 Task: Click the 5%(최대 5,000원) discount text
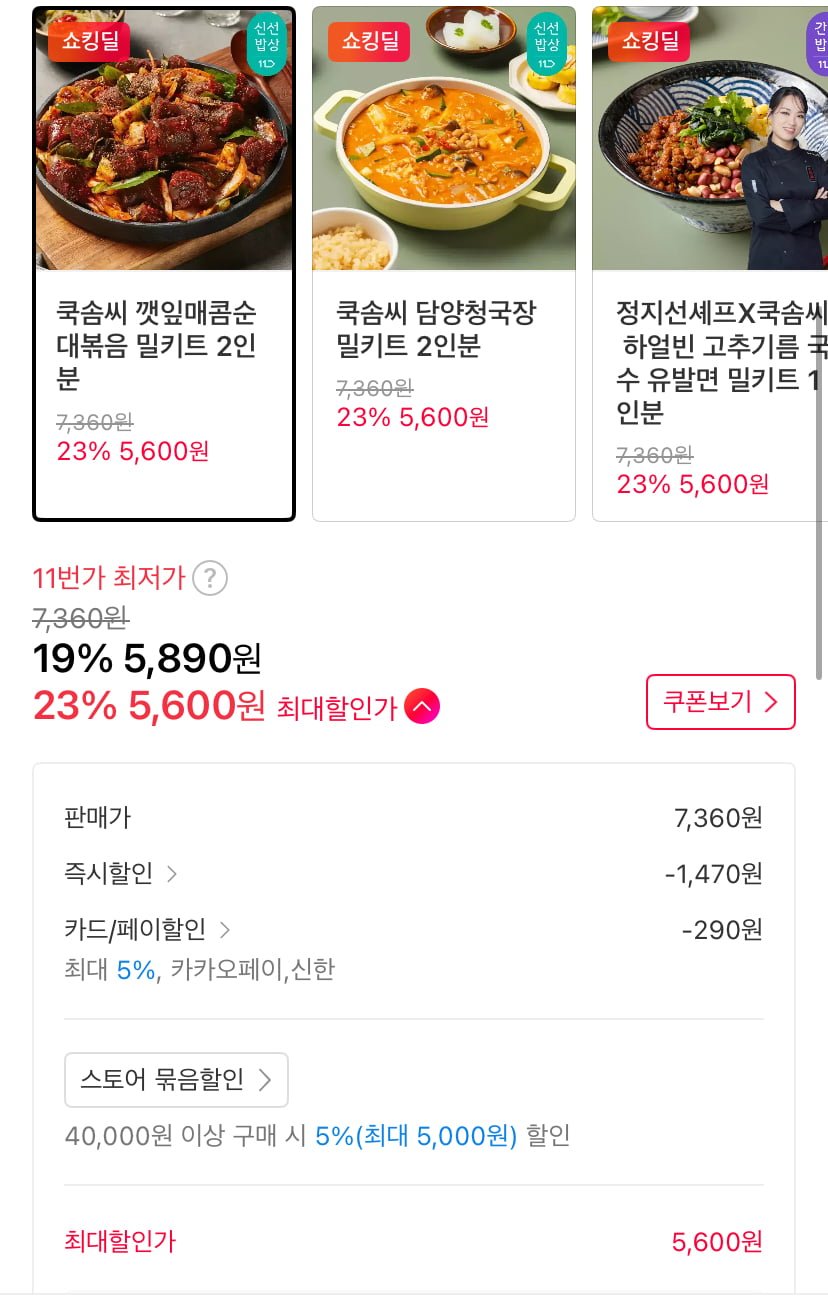(416, 1136)
